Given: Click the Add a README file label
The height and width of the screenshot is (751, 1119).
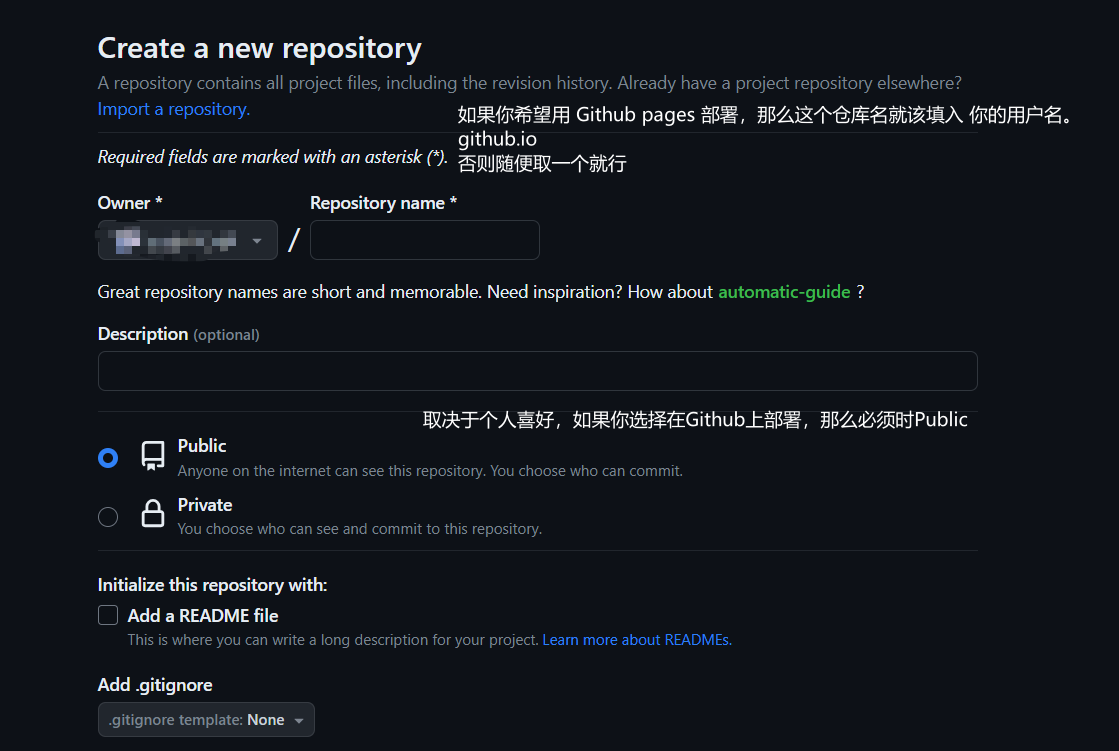Looking at the screenshot, I should click(x=203, y=615).
